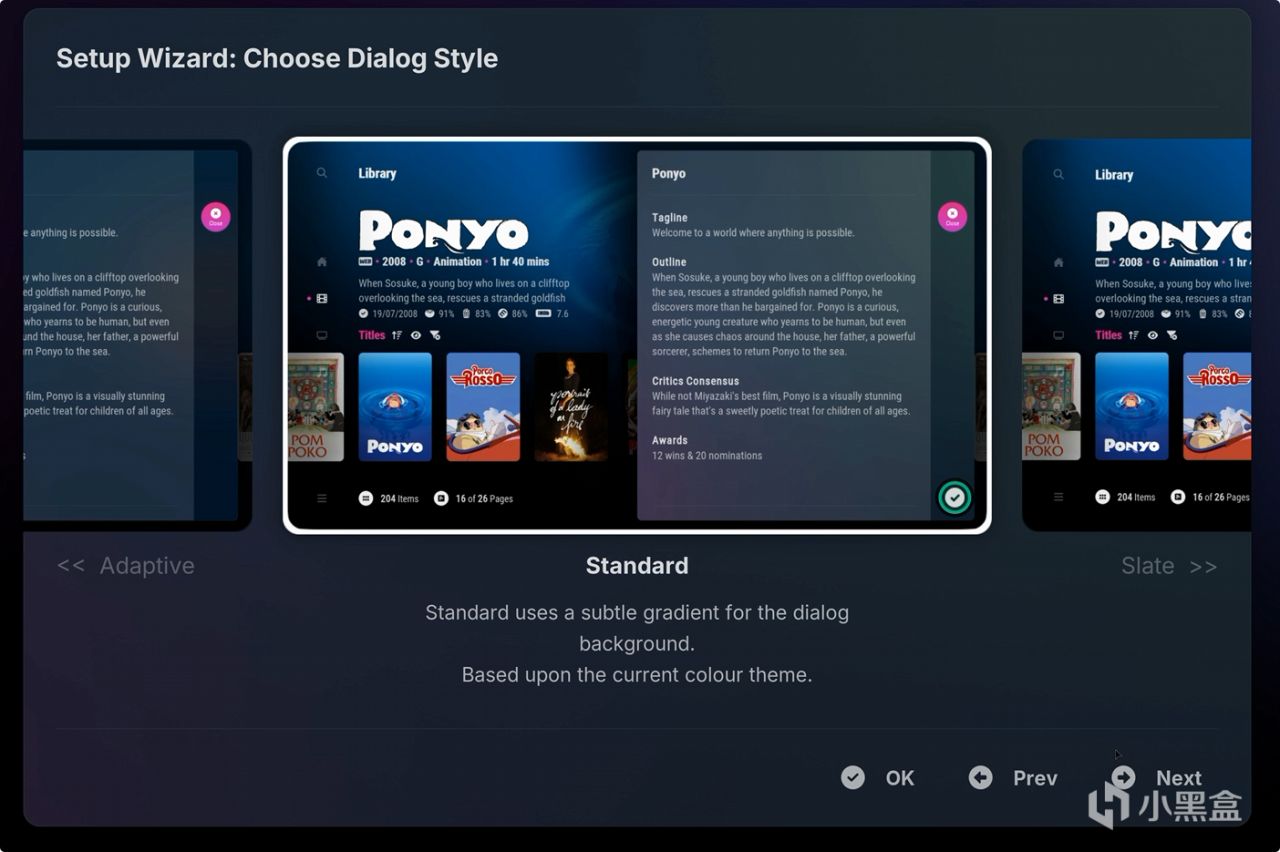Click the Titles label in Slate preview
This screenshot has width=1280, height=852.
coord(1109,336)
